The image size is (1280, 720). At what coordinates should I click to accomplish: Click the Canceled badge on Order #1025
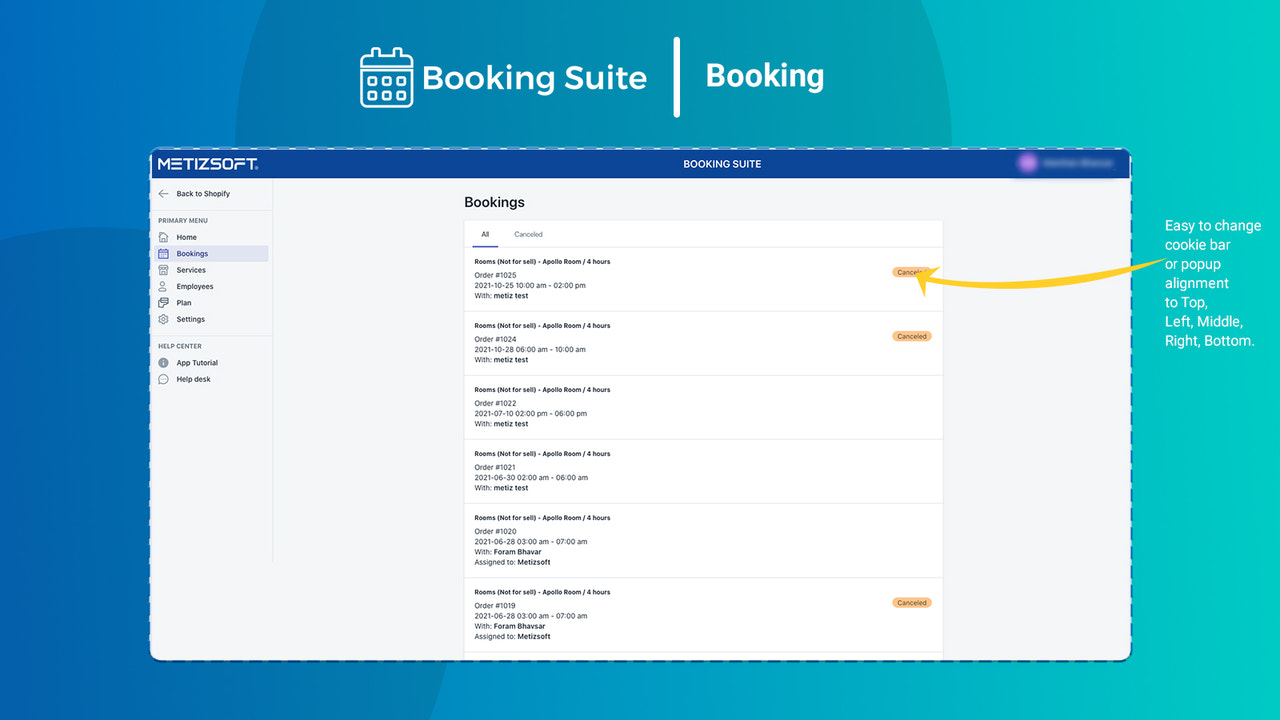[x=911, y=272]
